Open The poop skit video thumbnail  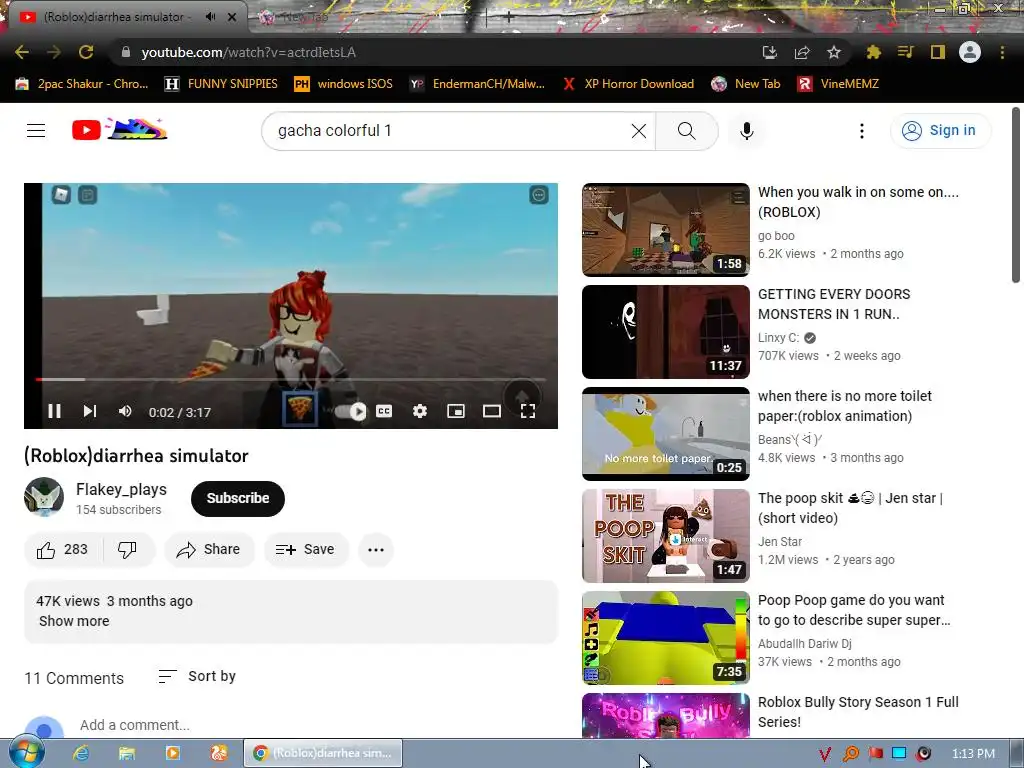tap(665, 536)
